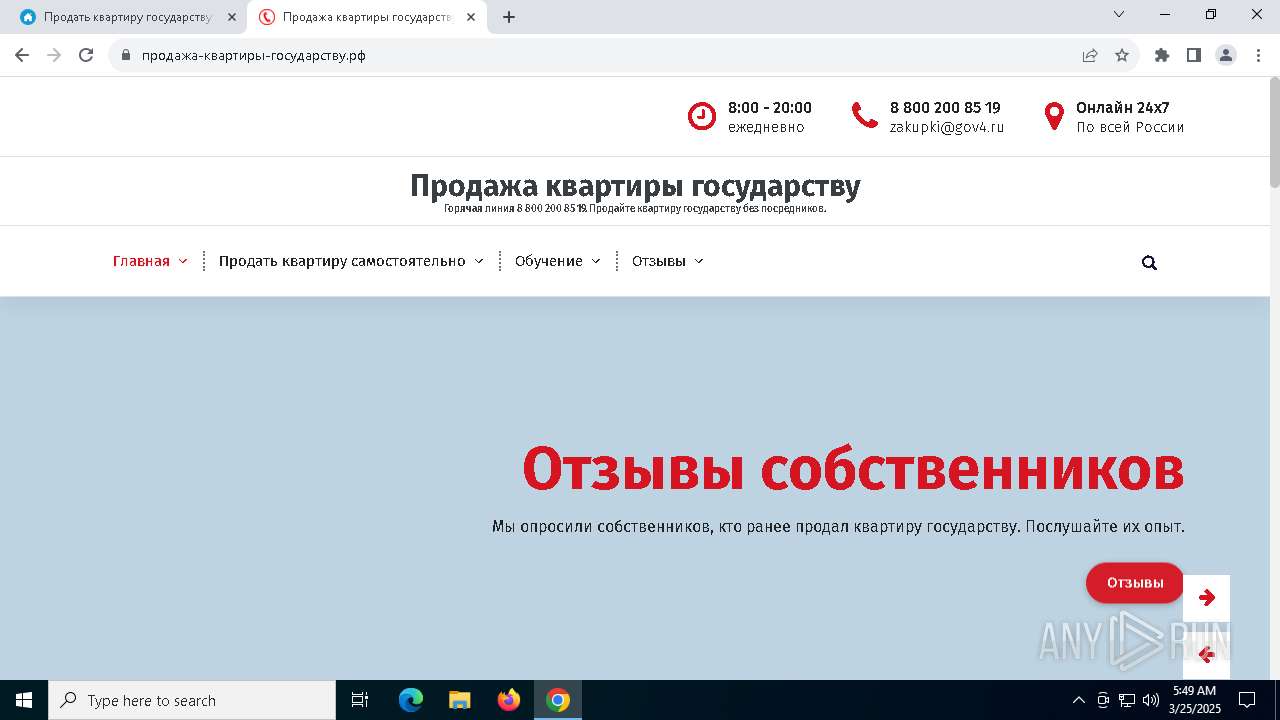Select the active 'Продажа квартиры государству' tab
This screenshot has width=1280, height=720.
(x=366, y=17)
